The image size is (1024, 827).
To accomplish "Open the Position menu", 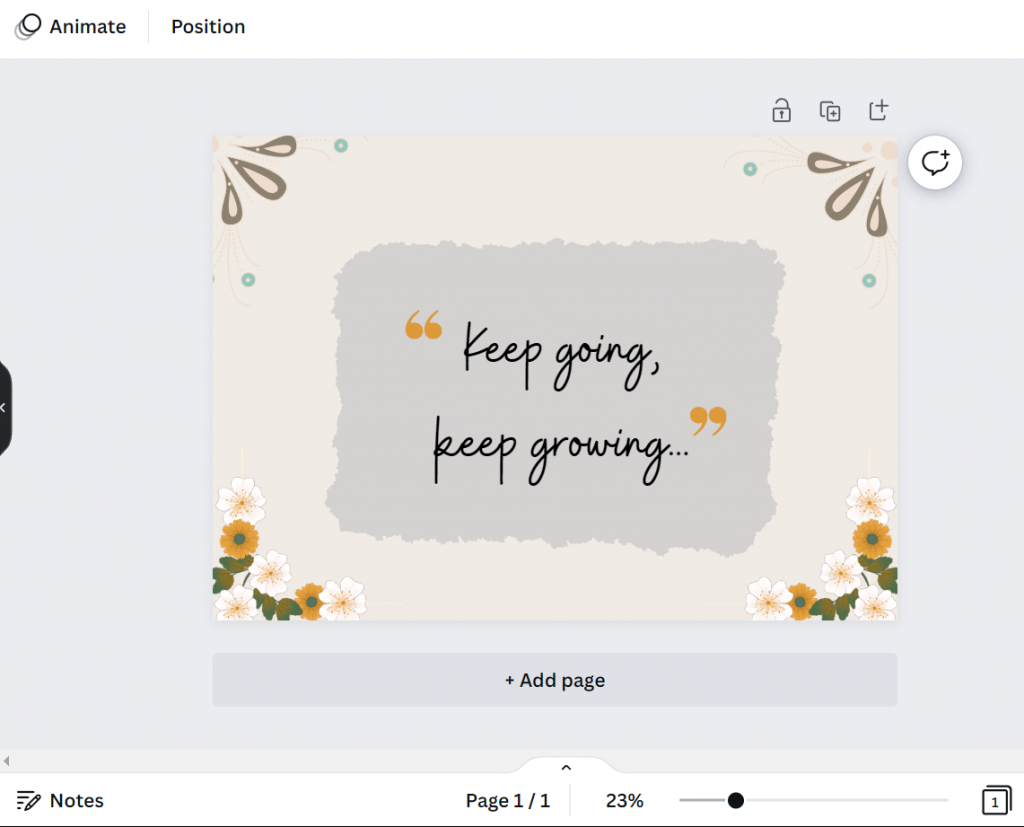I will [207, 26].
